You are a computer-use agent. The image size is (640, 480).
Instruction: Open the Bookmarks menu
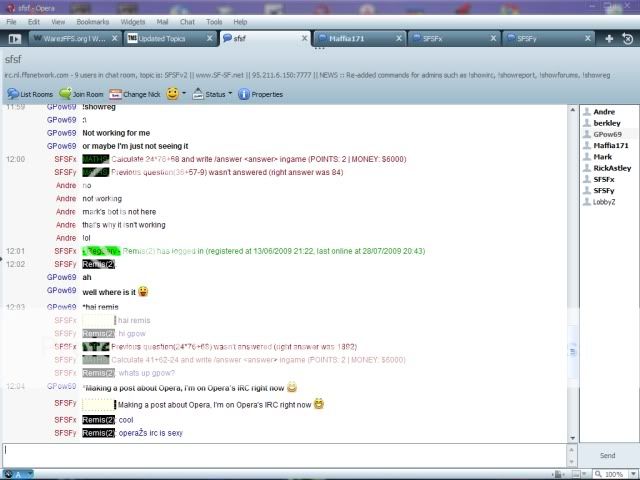pyautogui.click(x=93, y=22)
